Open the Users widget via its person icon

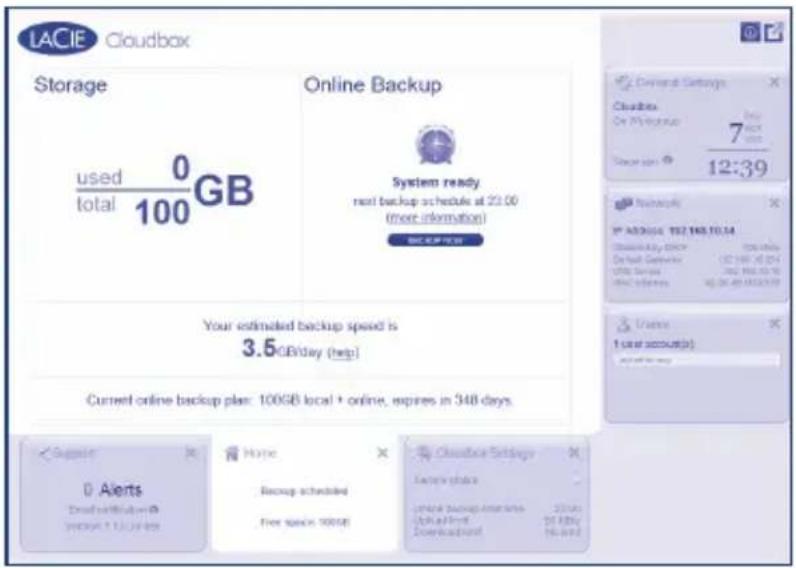coord(623,324)
